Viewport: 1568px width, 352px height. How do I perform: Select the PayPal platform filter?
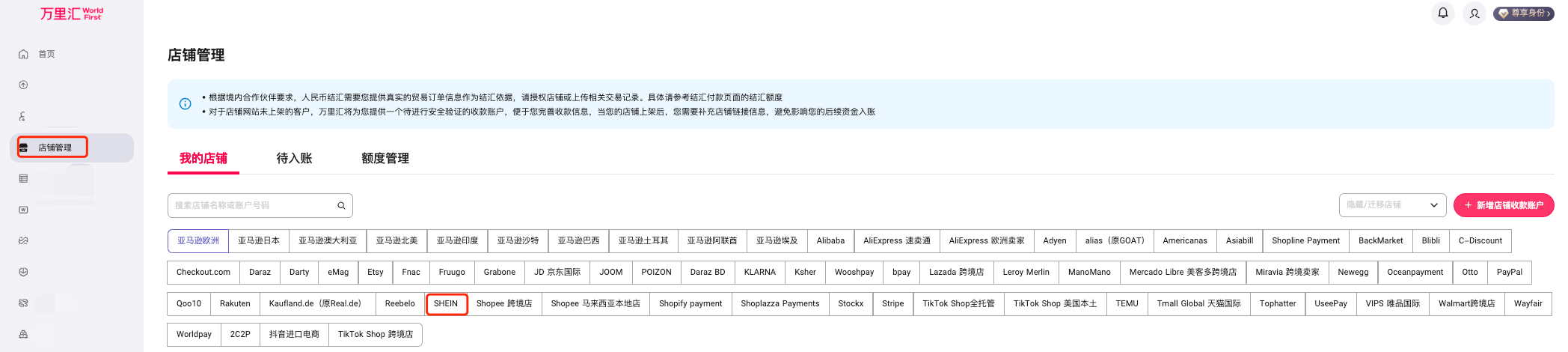(1509, 273)
